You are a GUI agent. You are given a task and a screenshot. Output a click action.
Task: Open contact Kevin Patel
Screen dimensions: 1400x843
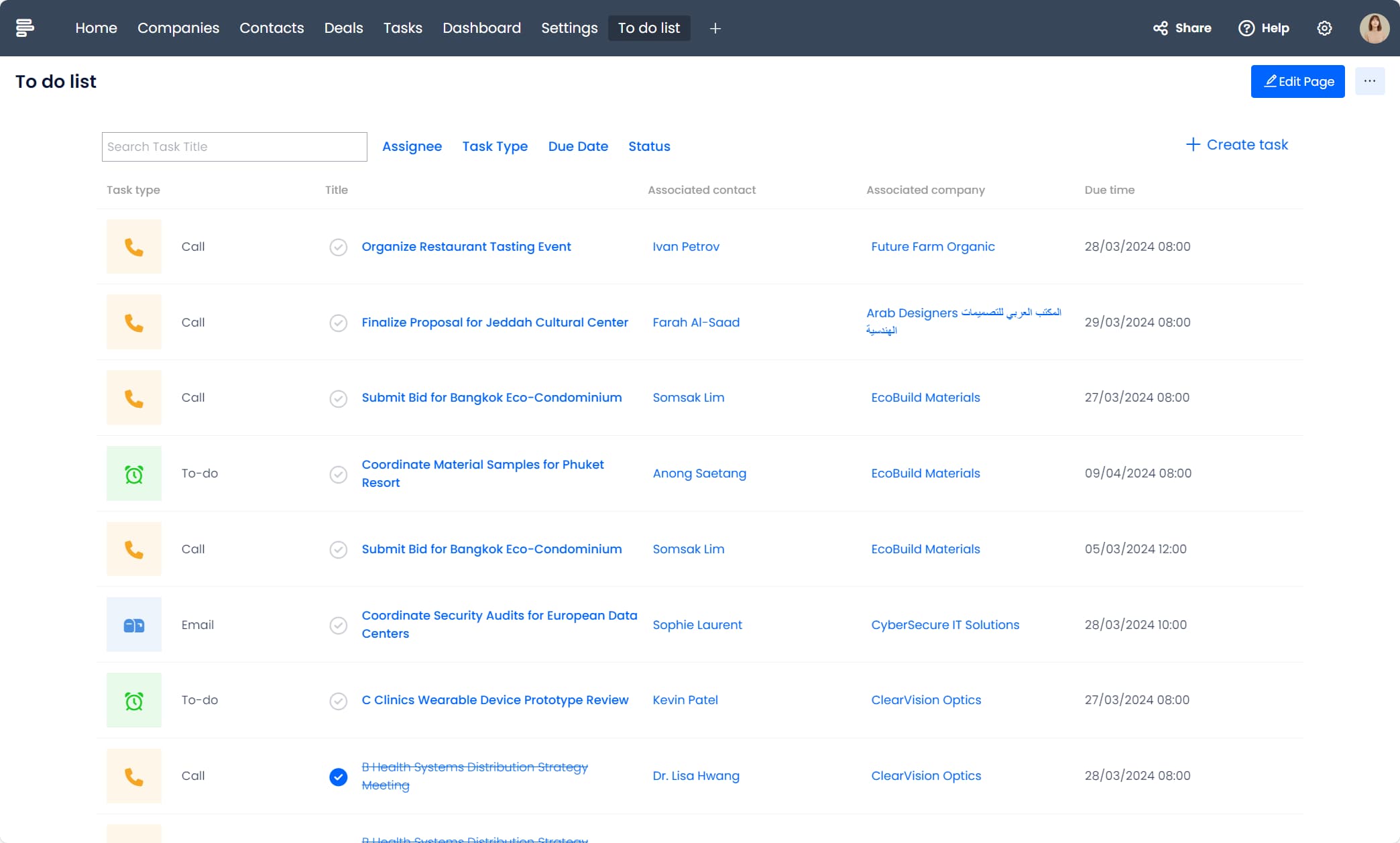coord(685,700)
